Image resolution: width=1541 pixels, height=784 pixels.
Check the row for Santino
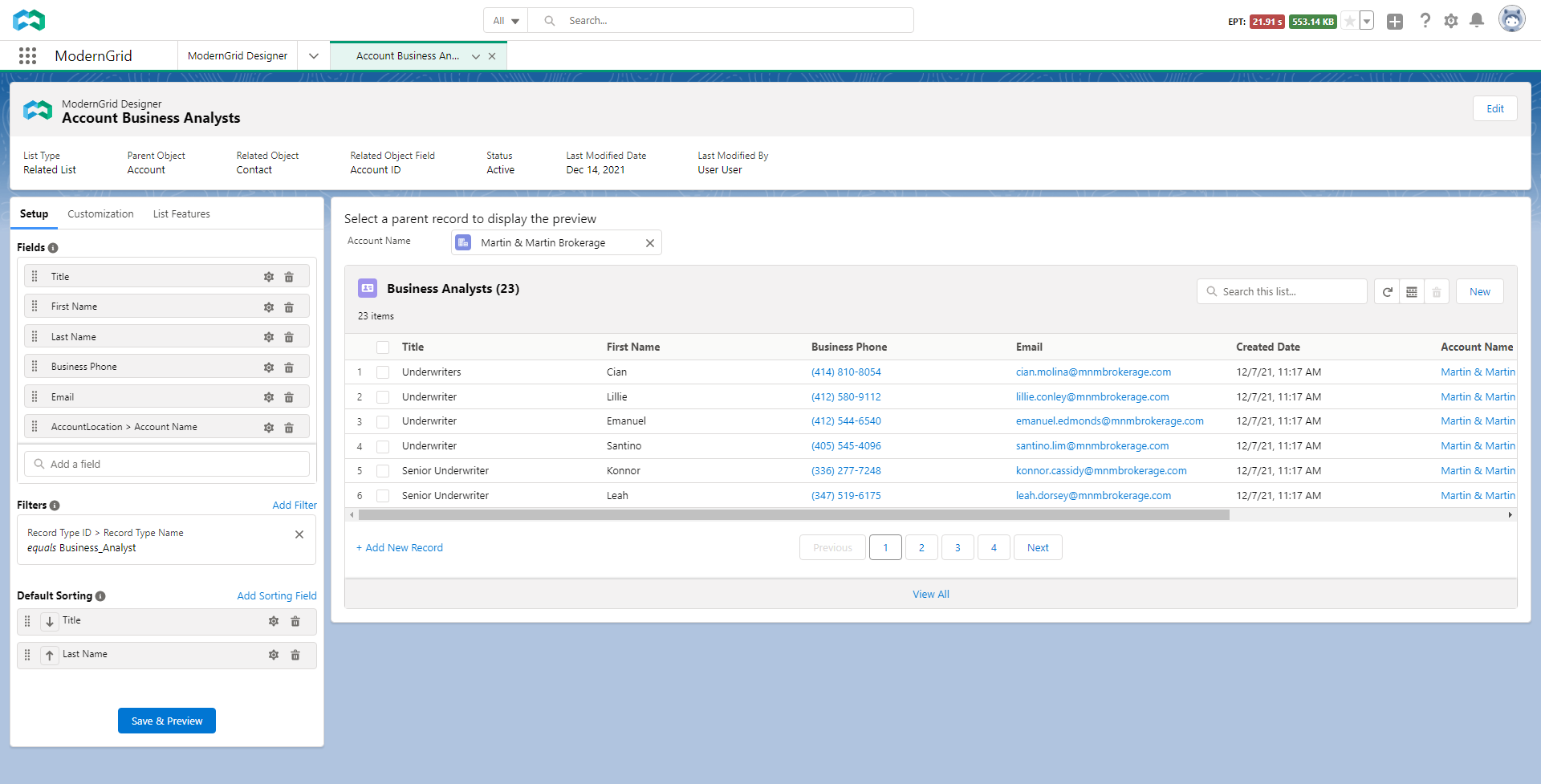[x=383, y=447]
